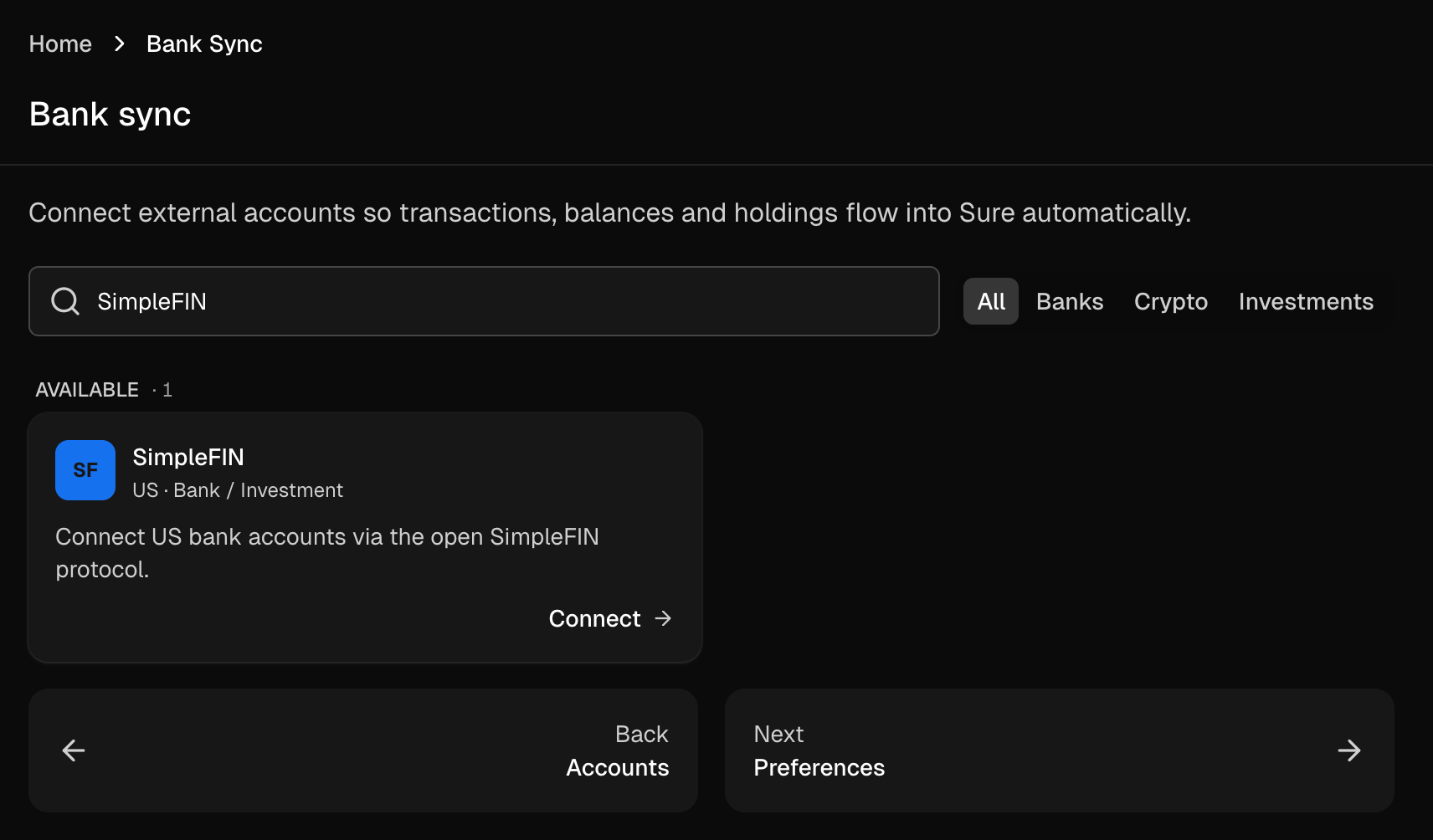Click the breadcrumb chevron separator
The width and height of the screenshot is (1433, 840).
(x=120, y=44)
